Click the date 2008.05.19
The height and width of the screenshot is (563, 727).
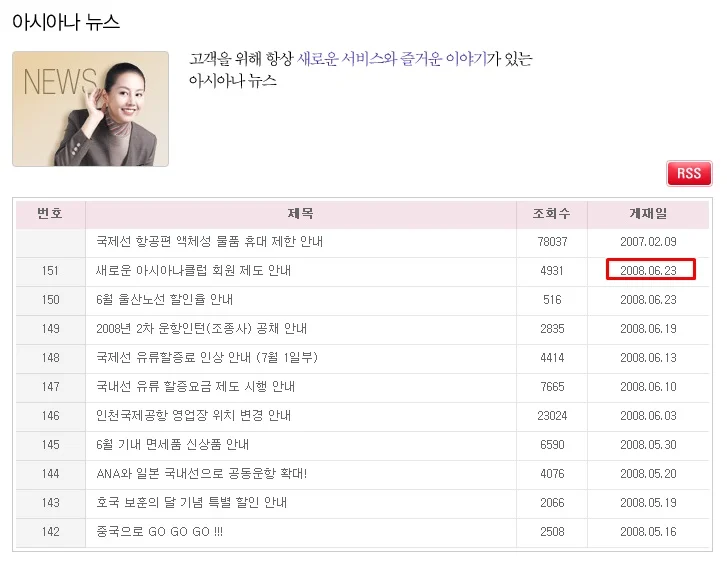pos(648,503)
